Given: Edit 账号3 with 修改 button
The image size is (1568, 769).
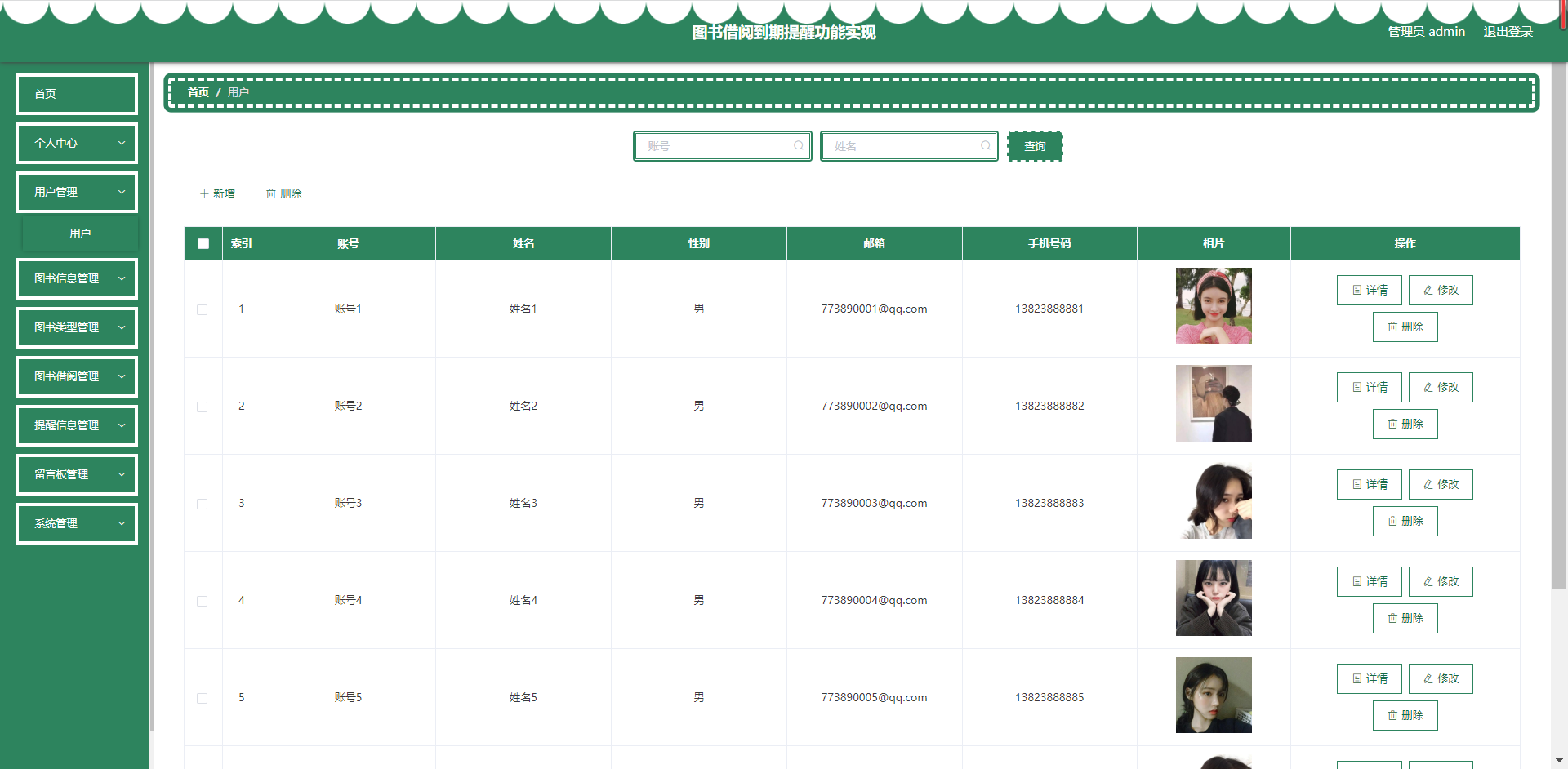Looking at the screenshot, I should pyautogui.click(x=1441, y=484).
